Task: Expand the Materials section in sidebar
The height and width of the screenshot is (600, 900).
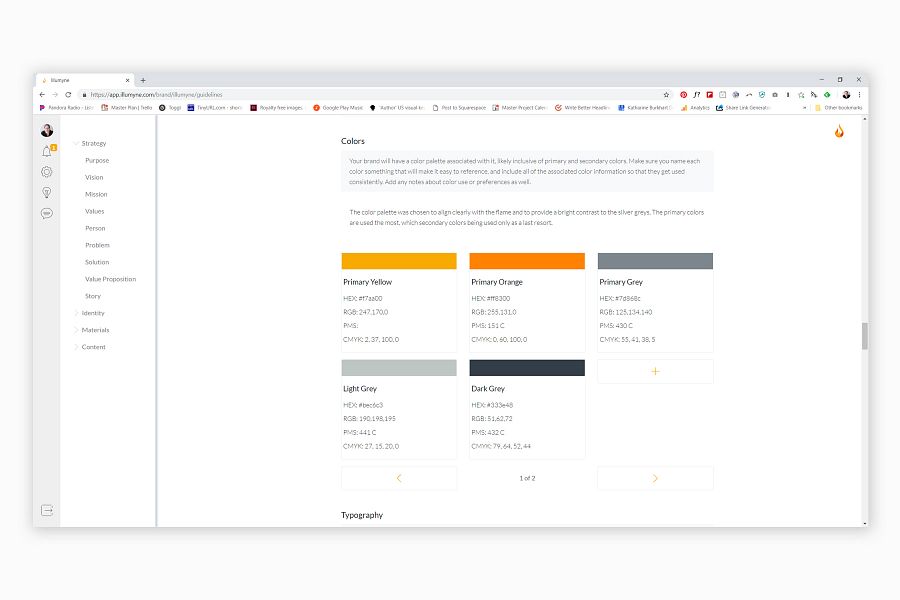Action: 76,330
